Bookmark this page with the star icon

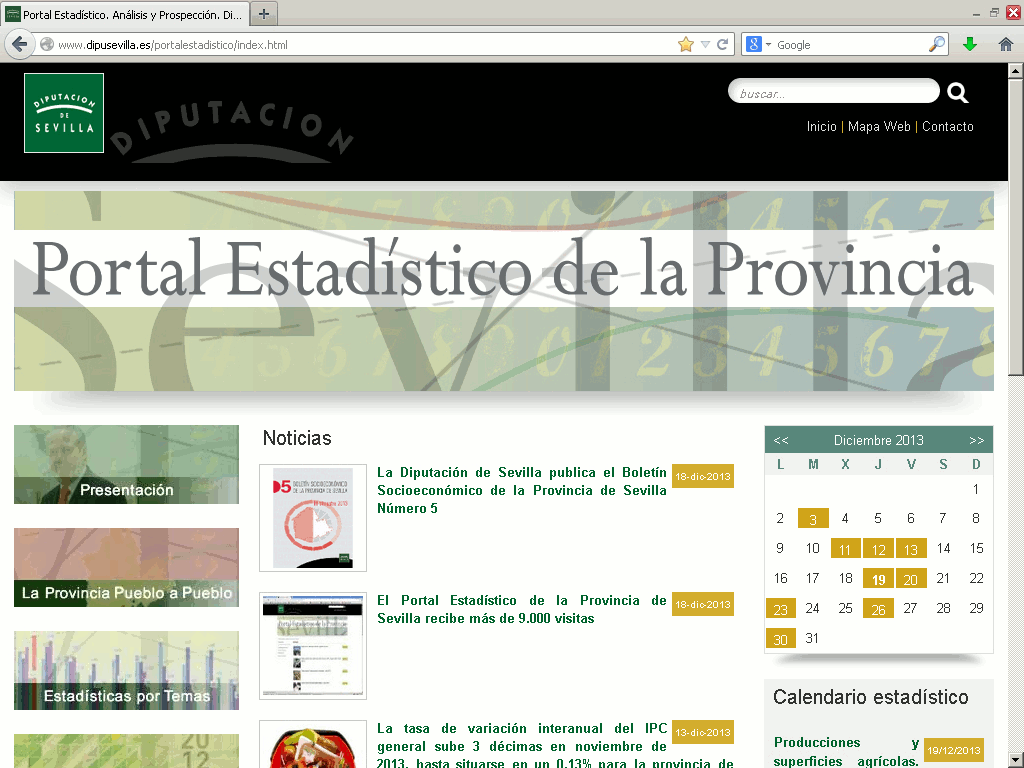pos(686,44)
